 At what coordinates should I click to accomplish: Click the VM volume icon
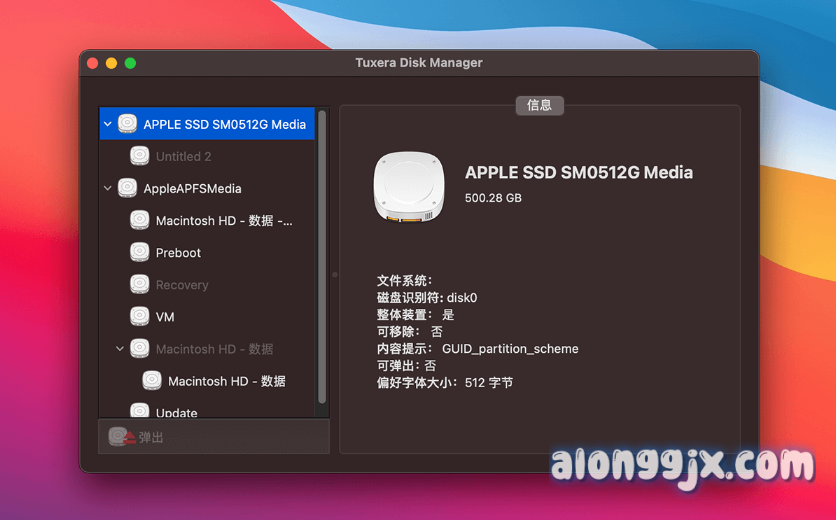pos(140,317)
